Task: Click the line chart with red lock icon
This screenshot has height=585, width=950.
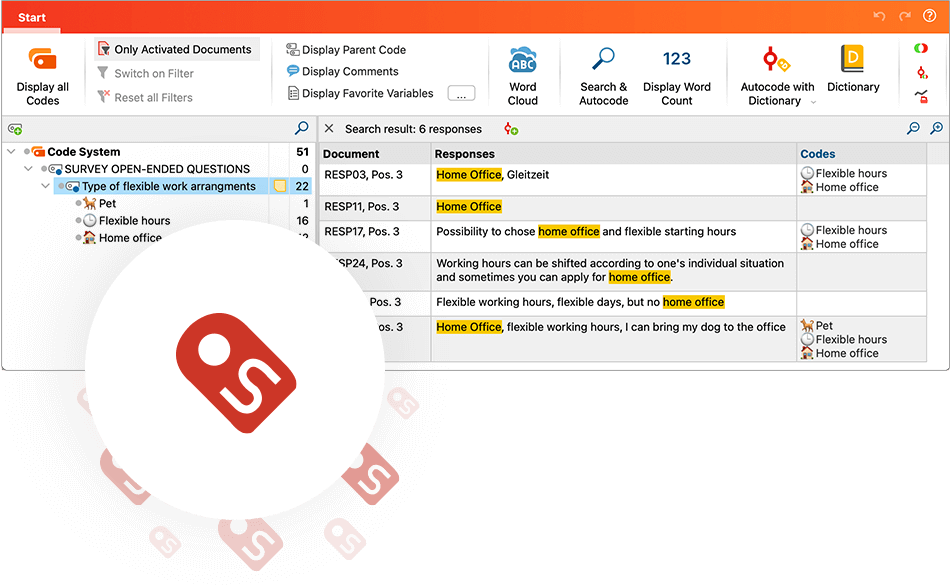Action: (x=922, y=96)
